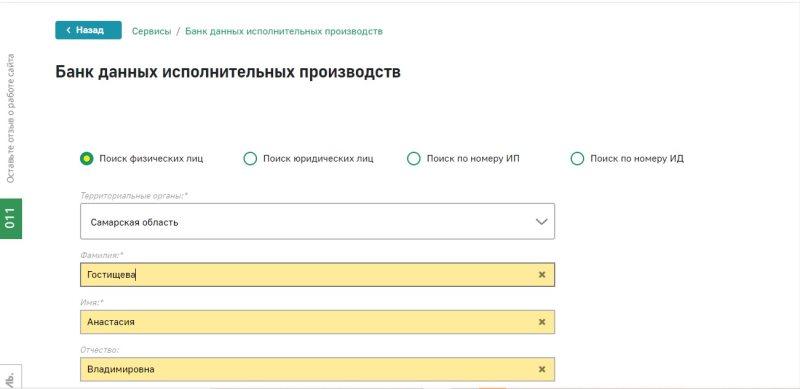Click into the Отчество field with Владимировна
The width and height of the screenshot is (800, 389).
[317, 369]
